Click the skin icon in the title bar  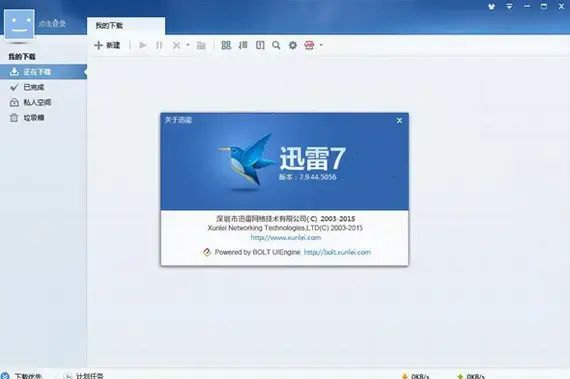click(491, 6)
